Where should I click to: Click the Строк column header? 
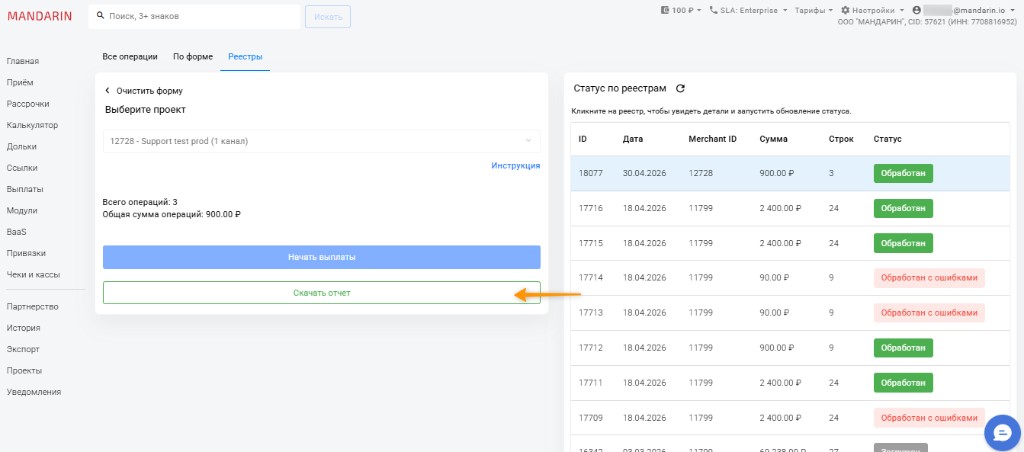coord(841,139)
